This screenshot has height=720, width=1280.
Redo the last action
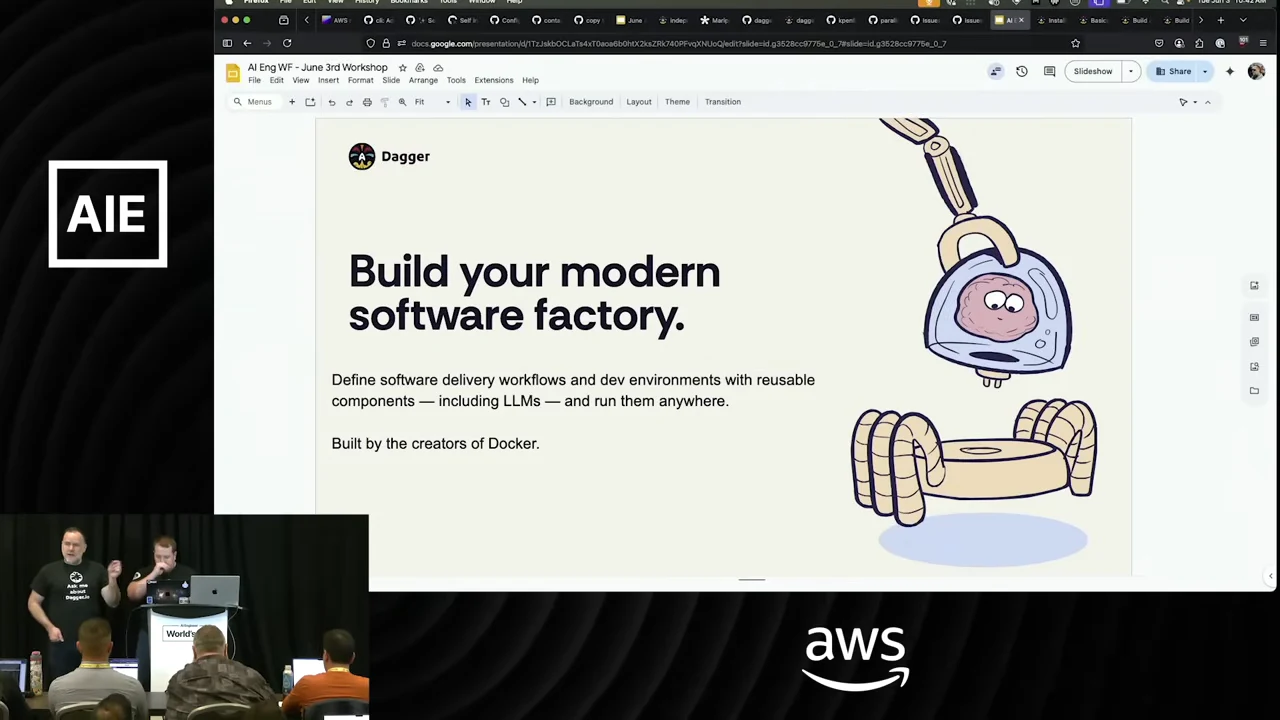[349, 102]
